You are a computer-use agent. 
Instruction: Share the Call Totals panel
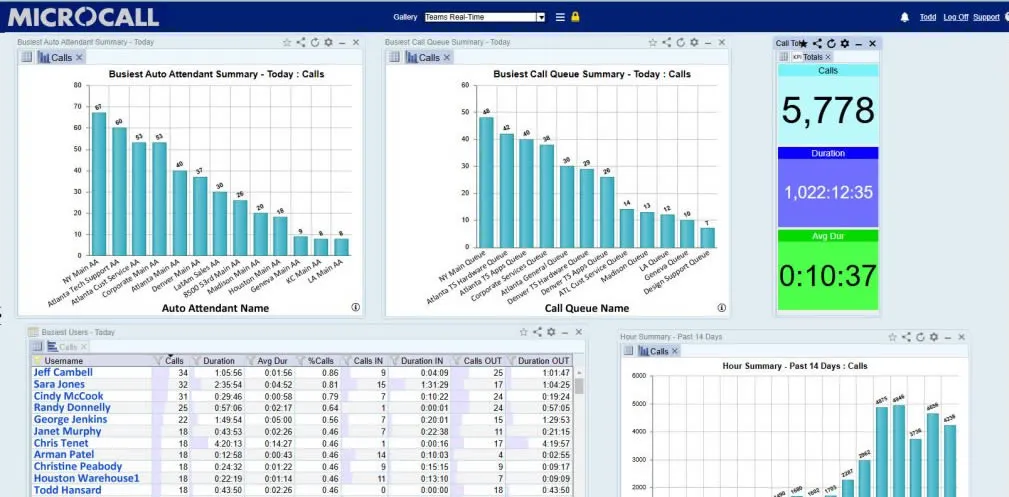tap(817, 44)
